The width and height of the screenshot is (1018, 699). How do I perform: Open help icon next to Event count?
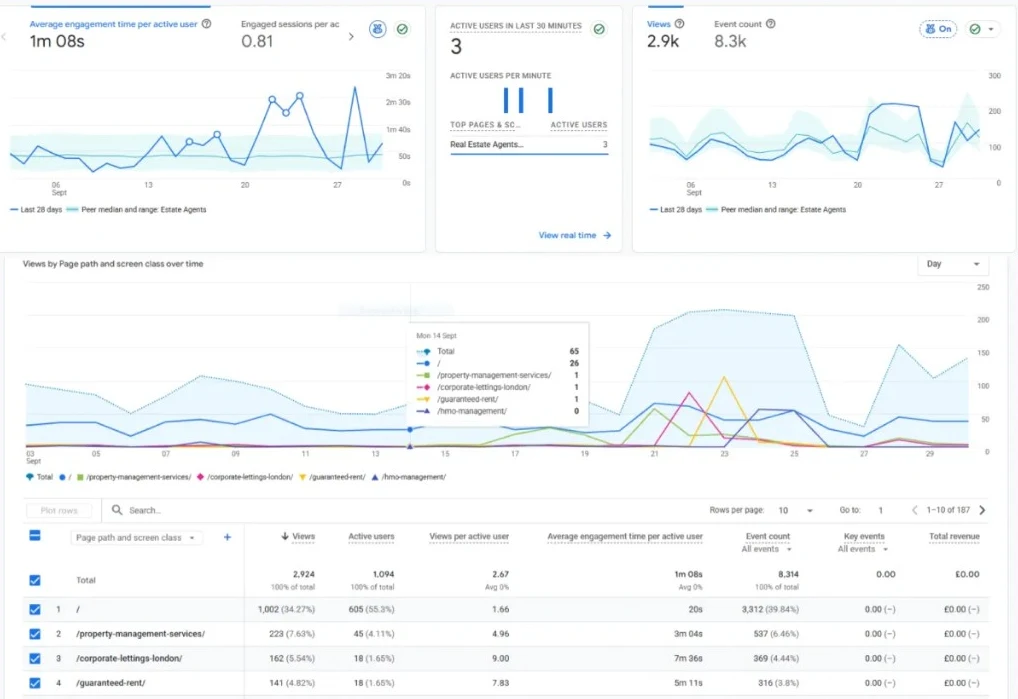771,24
